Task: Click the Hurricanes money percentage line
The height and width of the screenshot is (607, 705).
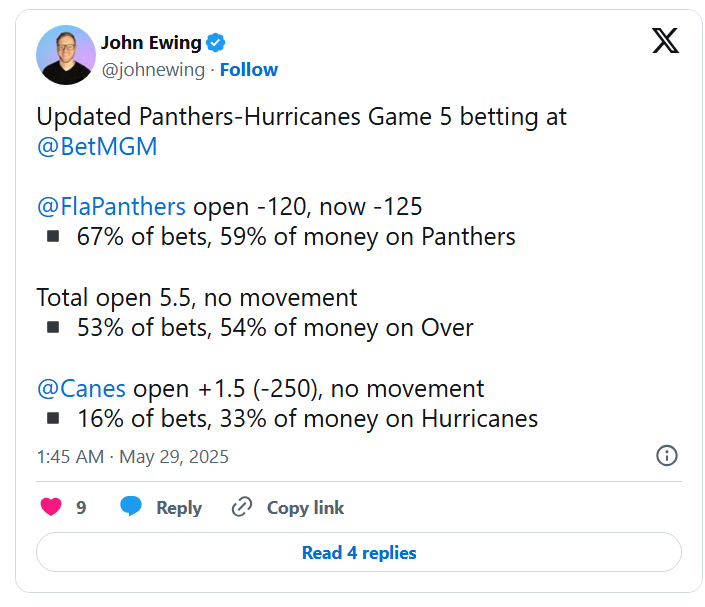Action: tap(307, 419)
